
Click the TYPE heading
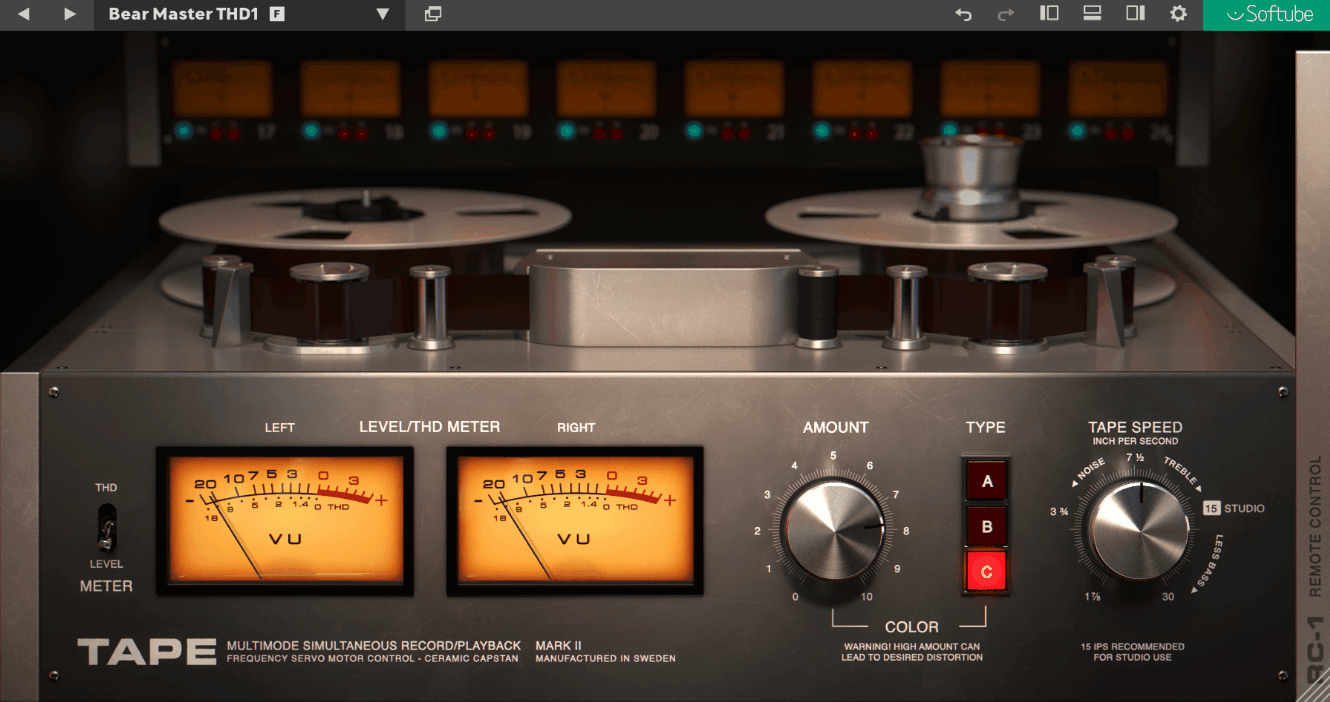tap(985, 427)
